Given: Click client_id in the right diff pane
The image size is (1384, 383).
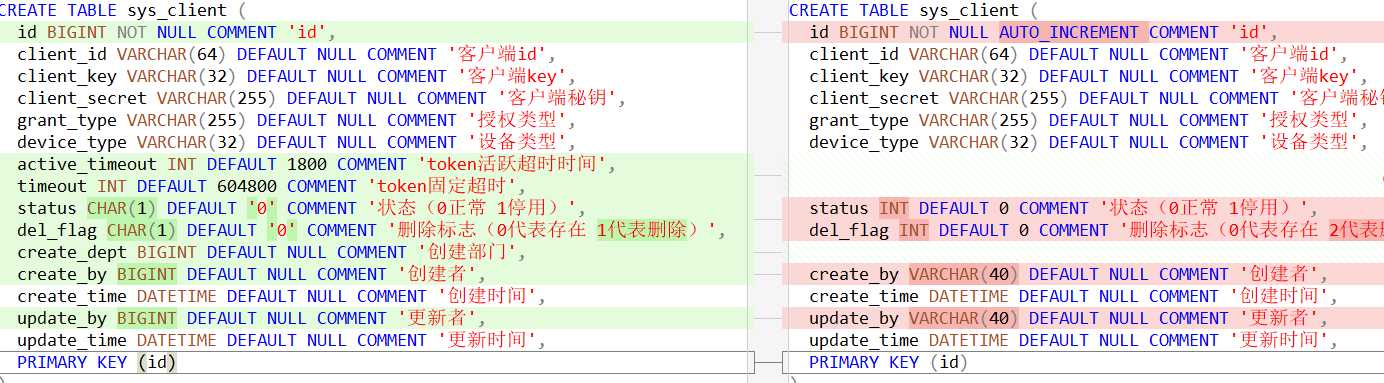Looking at the screenshot, I should coord(854,54).
